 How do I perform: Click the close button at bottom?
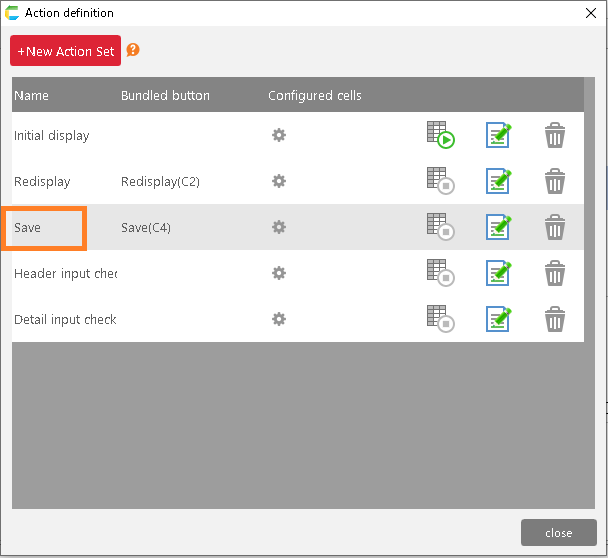tap(558, 532)
